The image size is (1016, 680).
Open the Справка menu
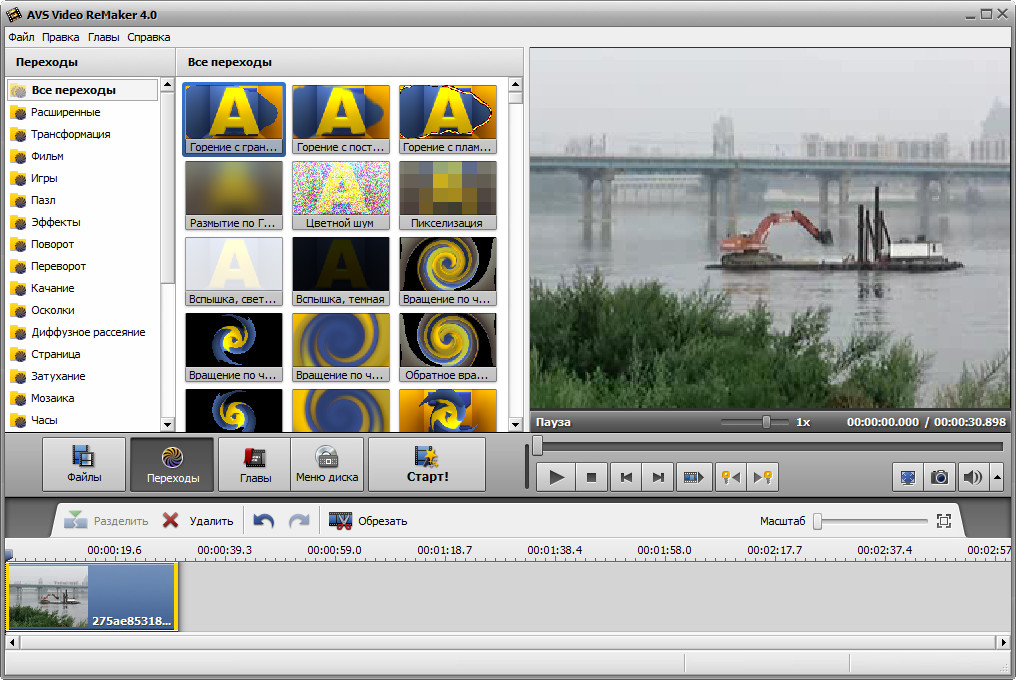pyautogui.click(x=149, y=37)
